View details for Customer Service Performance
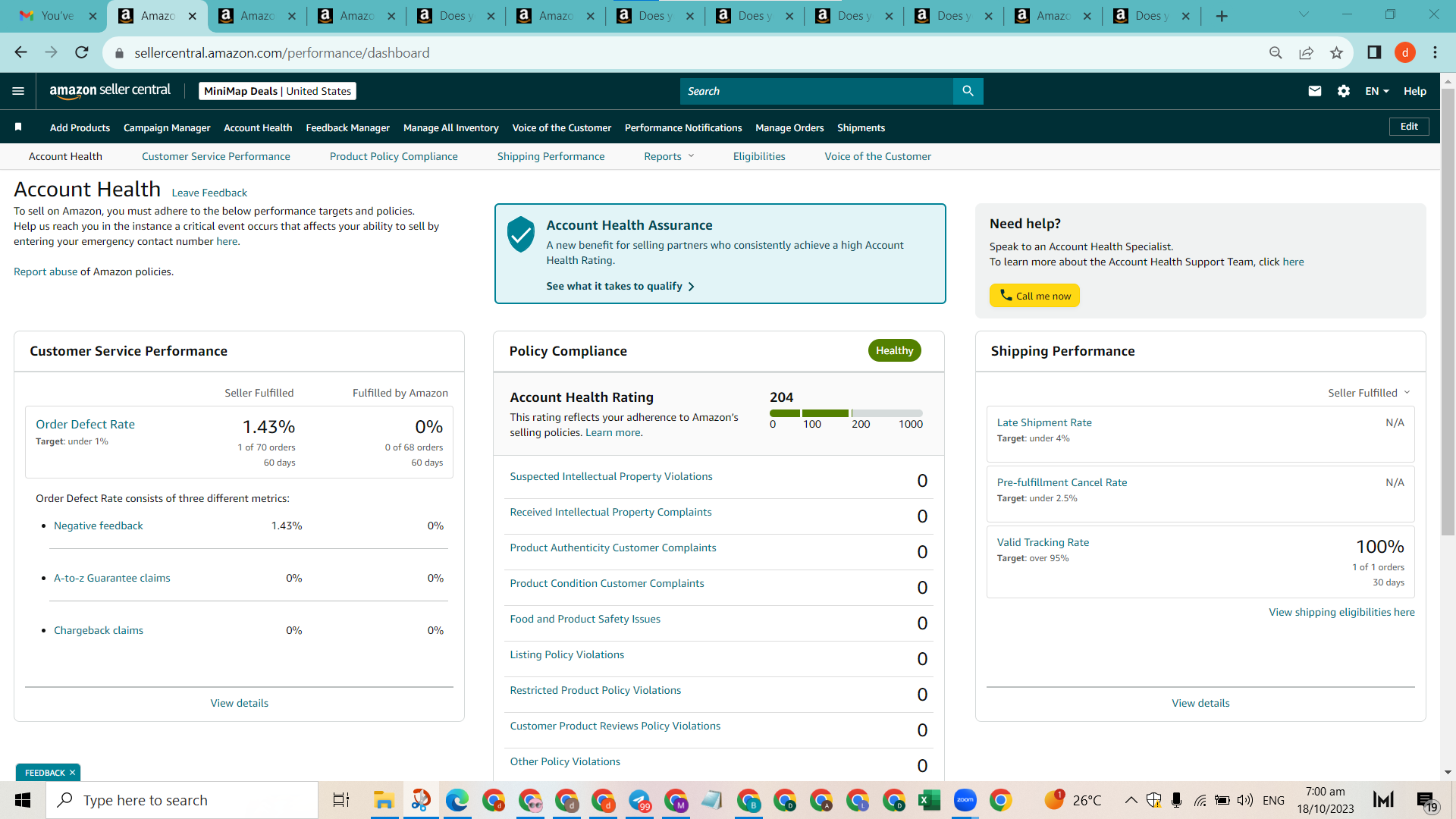 [240, 703]
